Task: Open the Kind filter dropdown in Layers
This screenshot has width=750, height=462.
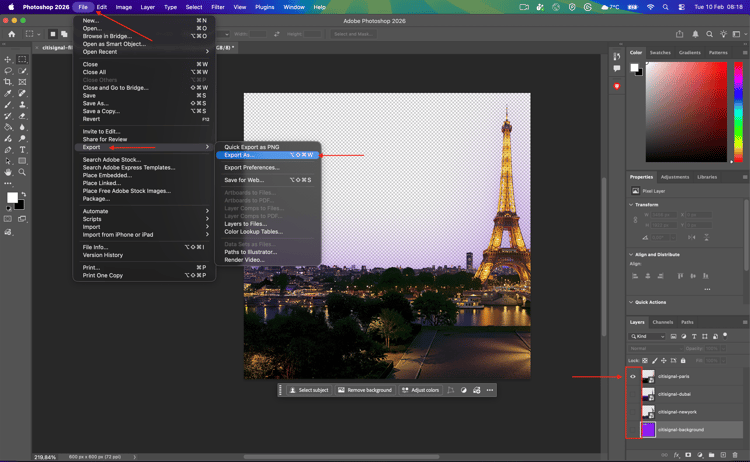Action: [649, 336]
